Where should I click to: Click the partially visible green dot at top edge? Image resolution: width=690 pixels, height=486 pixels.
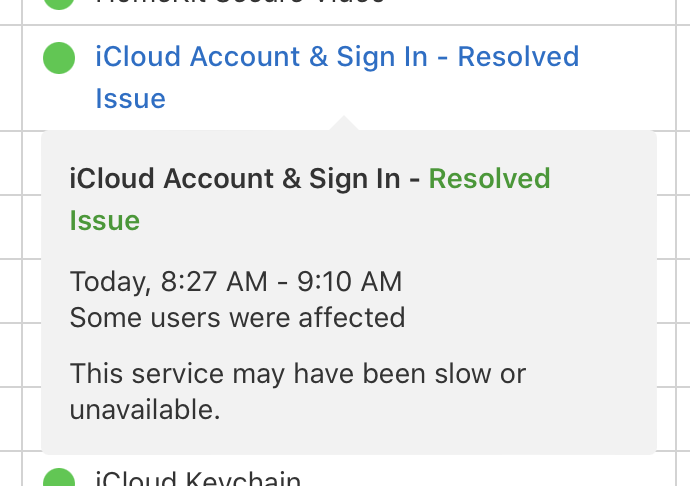point(60,3)
